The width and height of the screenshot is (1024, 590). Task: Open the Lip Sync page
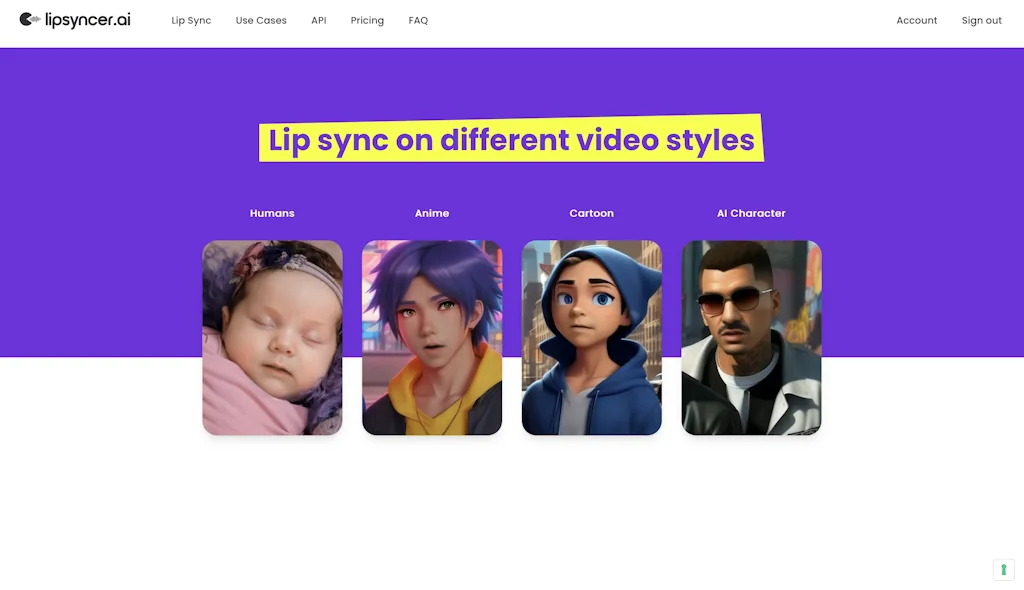click(191, 20)
